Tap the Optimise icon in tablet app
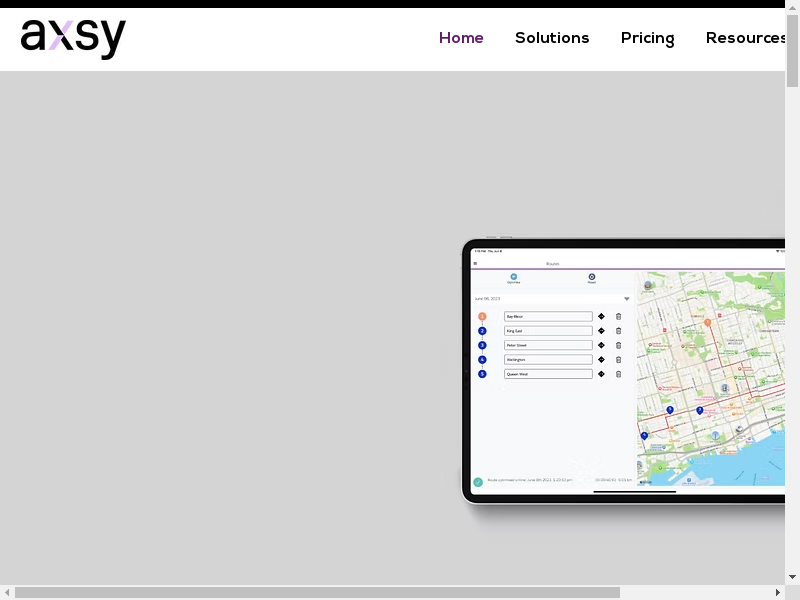 514,277
